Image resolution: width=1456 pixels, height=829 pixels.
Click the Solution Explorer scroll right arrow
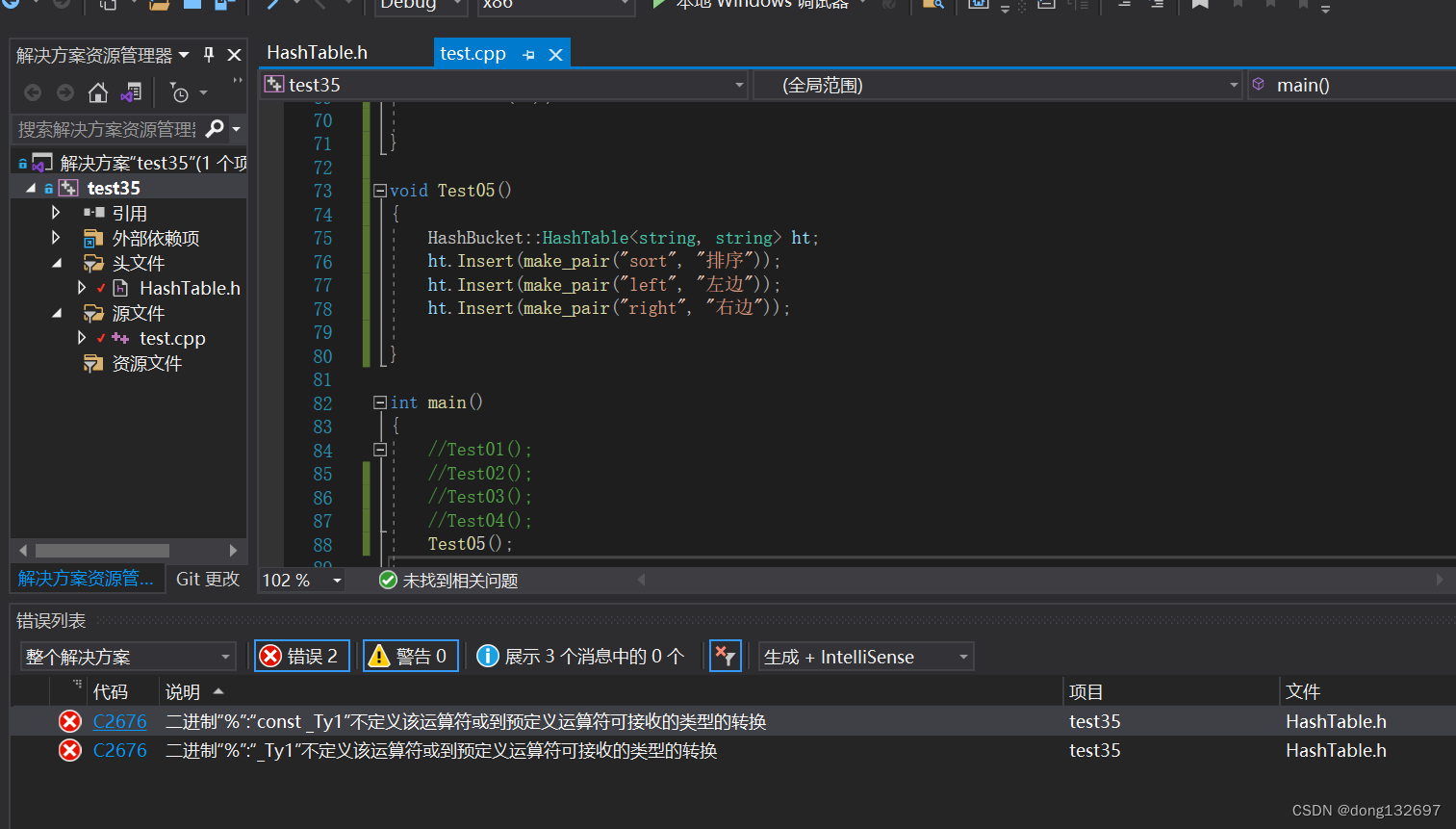pos(233,551)
